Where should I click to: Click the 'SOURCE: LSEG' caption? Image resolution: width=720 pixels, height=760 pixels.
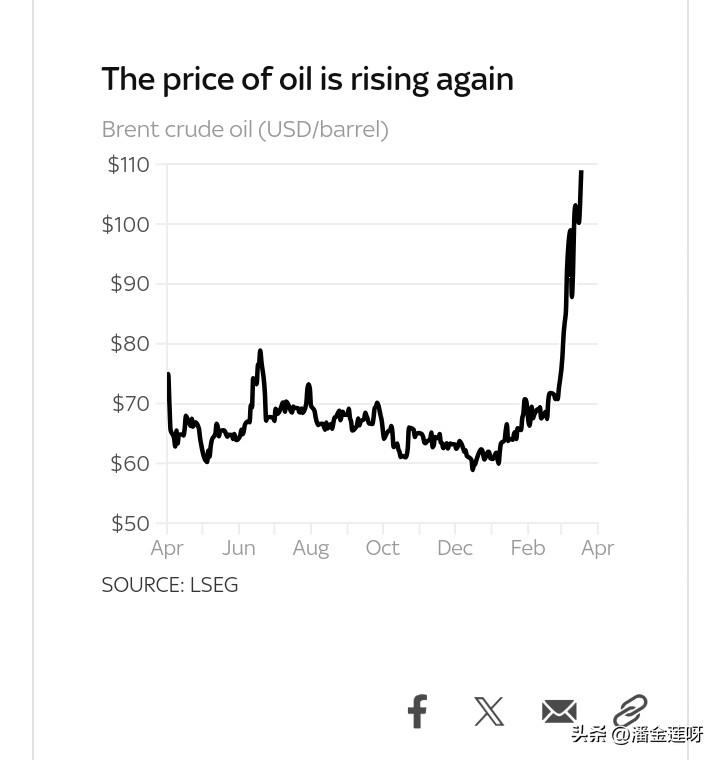coord(170,585)
